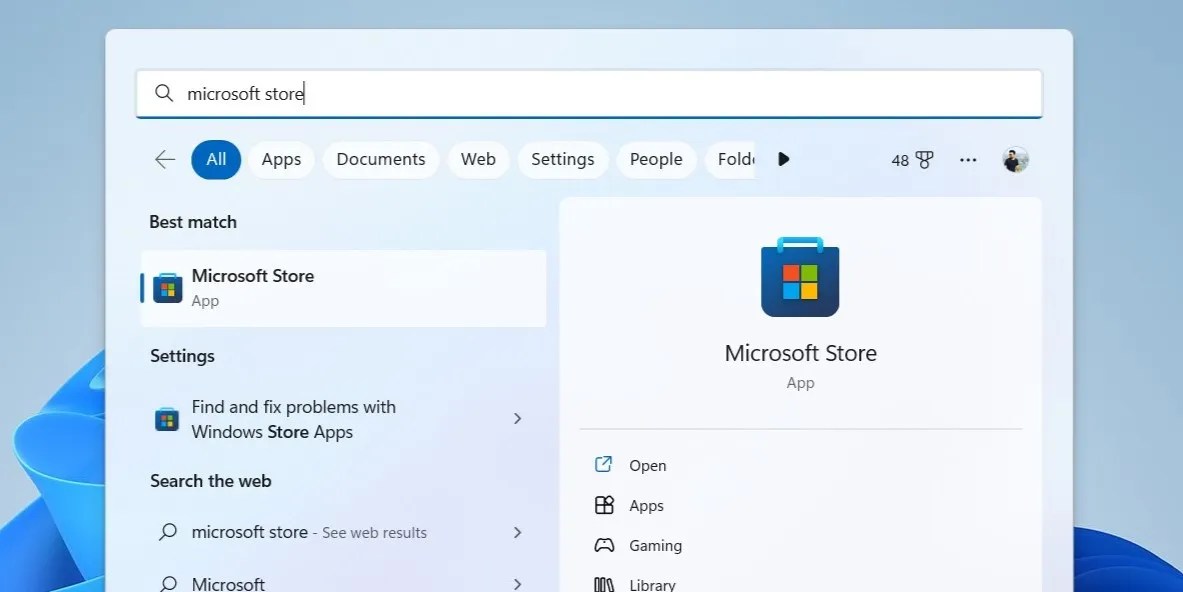Open the three-dot options menu
1183x592 pixels.
[968, 160]
